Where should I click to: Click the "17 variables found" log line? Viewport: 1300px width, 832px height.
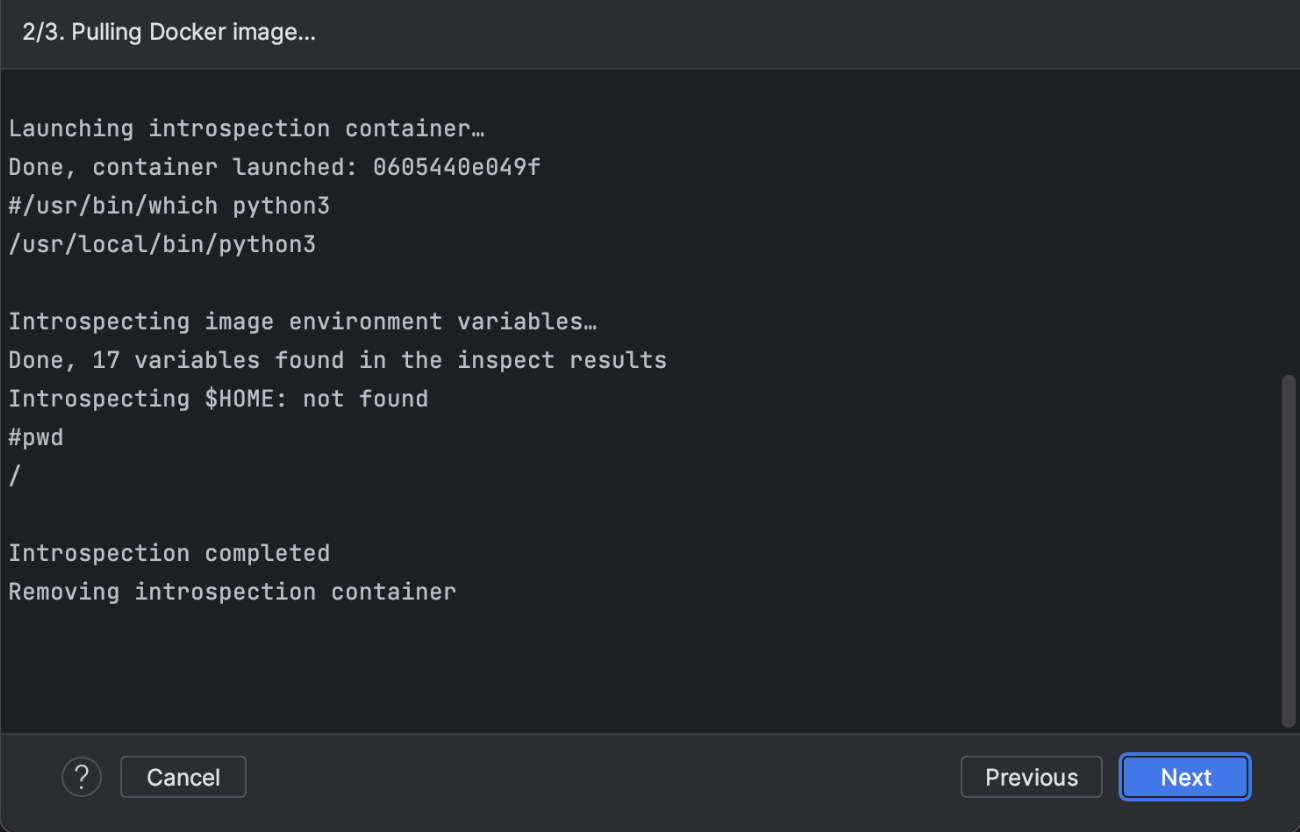click(337, 360)
